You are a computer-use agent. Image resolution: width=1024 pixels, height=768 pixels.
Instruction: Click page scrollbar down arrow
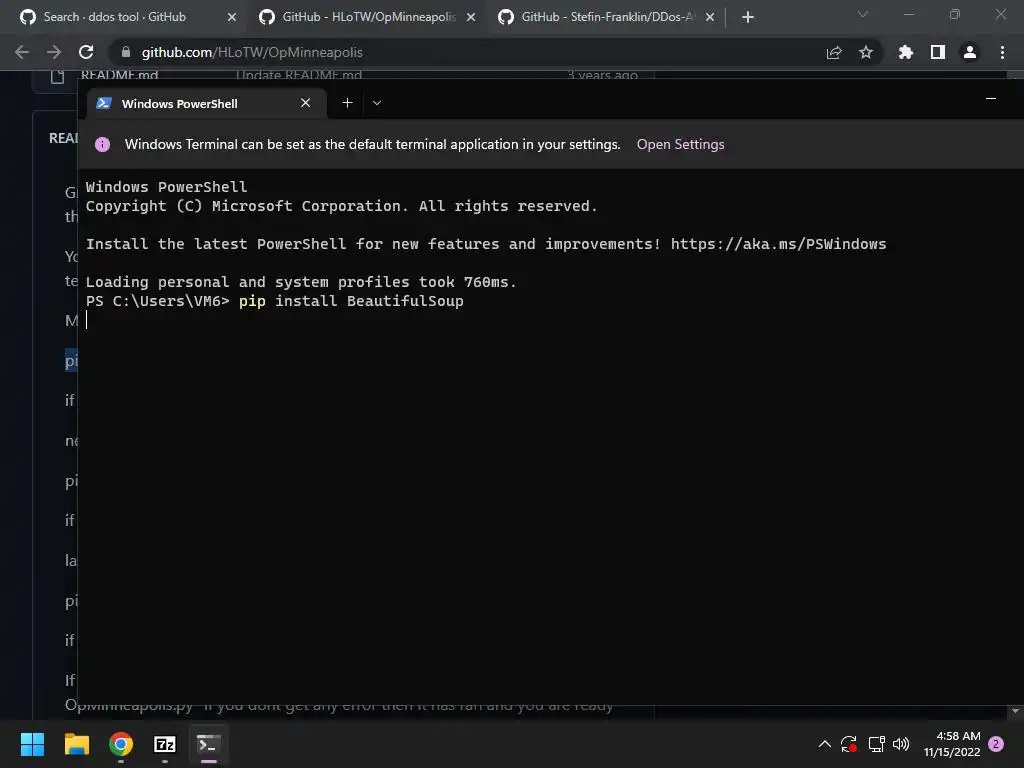coord(1015,711)
